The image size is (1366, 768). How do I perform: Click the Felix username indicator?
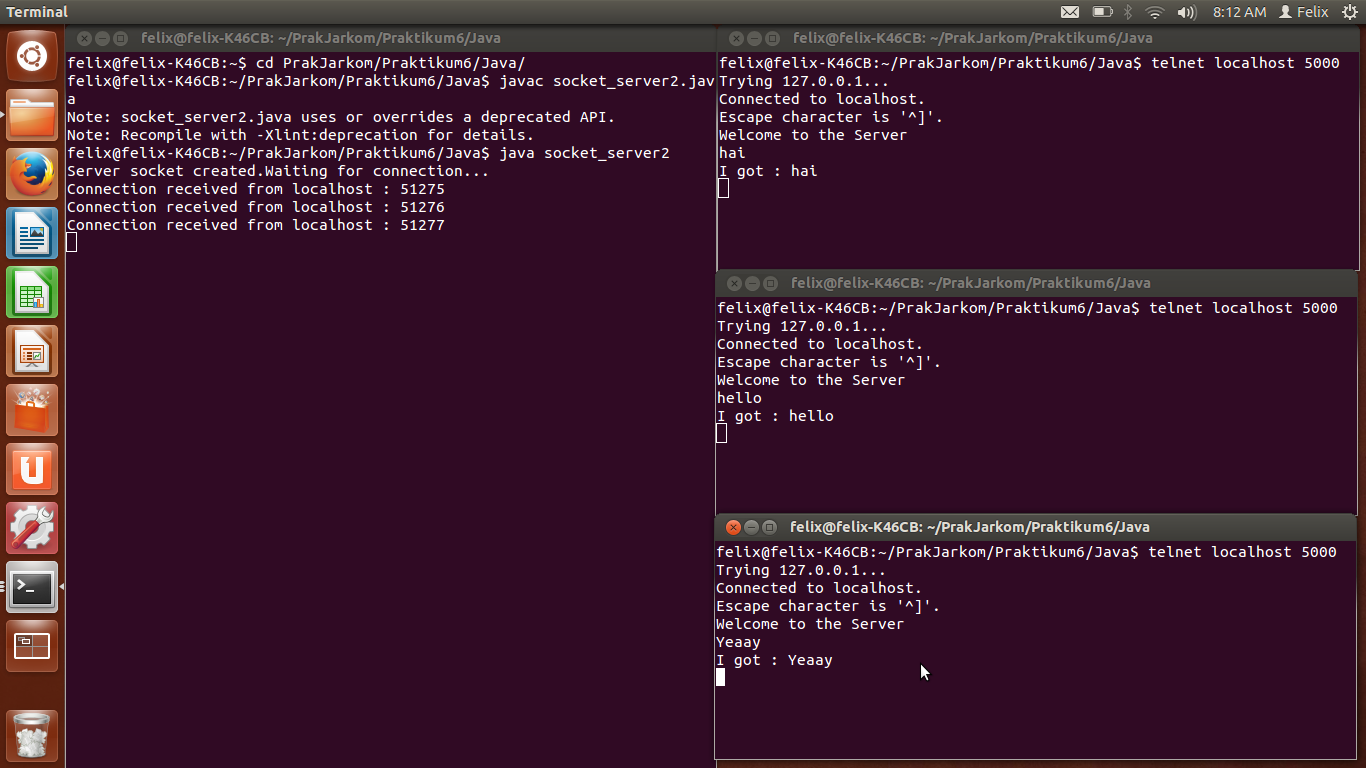[x=1305, y=12]
